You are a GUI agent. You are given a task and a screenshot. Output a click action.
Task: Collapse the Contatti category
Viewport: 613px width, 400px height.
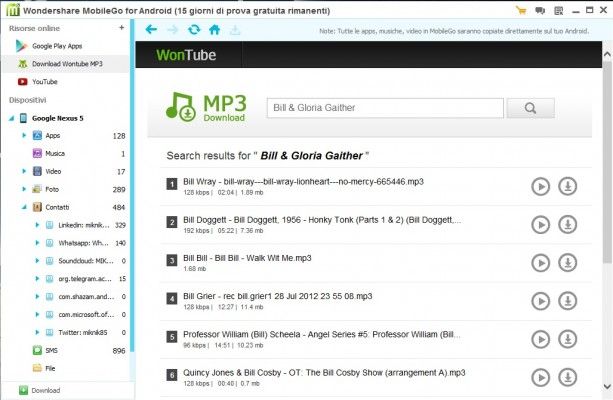coord(24,207)
